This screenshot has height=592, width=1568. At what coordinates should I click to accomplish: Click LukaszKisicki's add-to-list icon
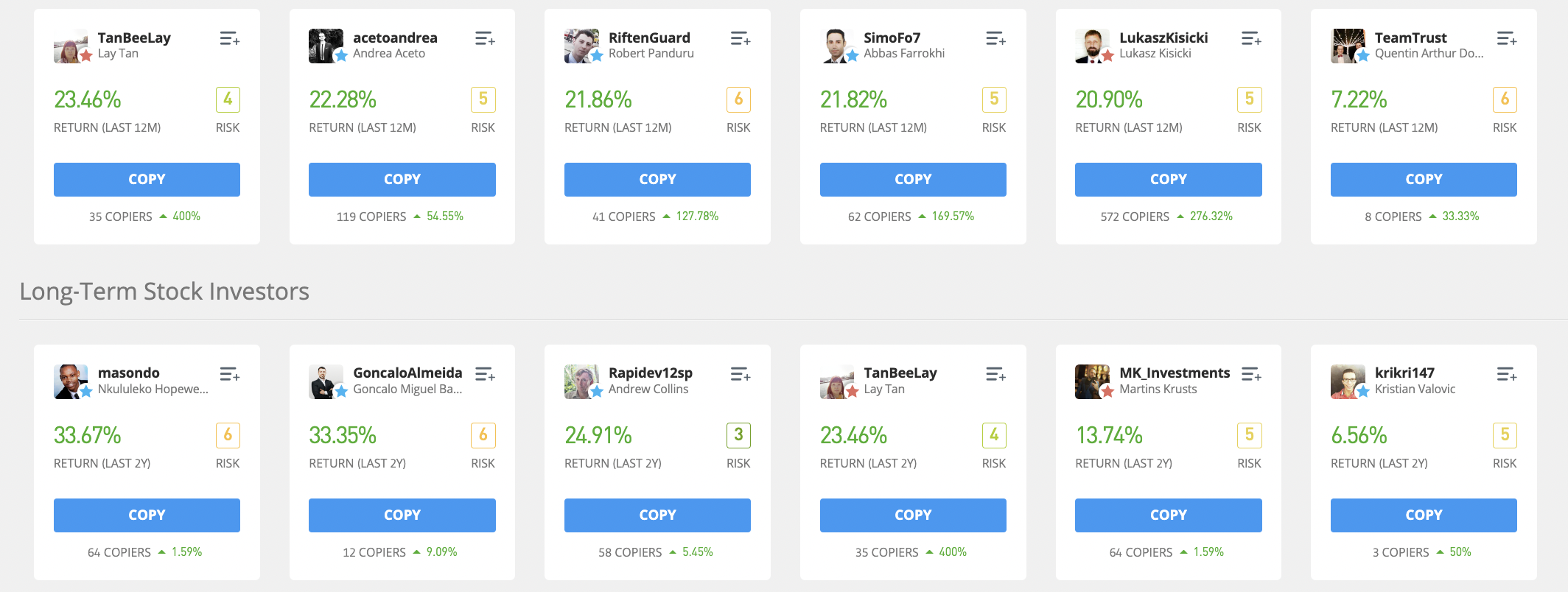click(1251, 39)
